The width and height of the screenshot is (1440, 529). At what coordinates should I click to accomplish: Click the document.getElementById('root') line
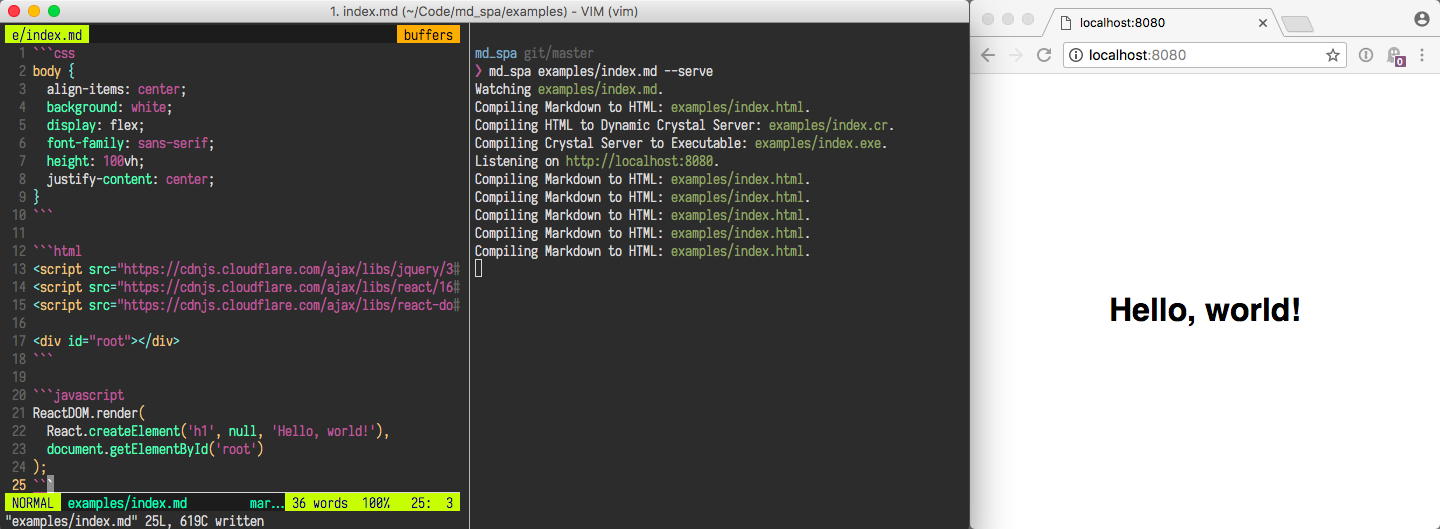[155, 449]
